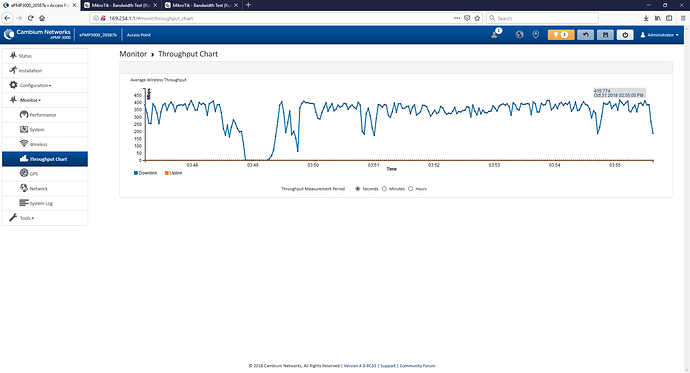This screenshot has width=690, height=373.
Task: Click the Access Point label in header
Action: [139, 35]
